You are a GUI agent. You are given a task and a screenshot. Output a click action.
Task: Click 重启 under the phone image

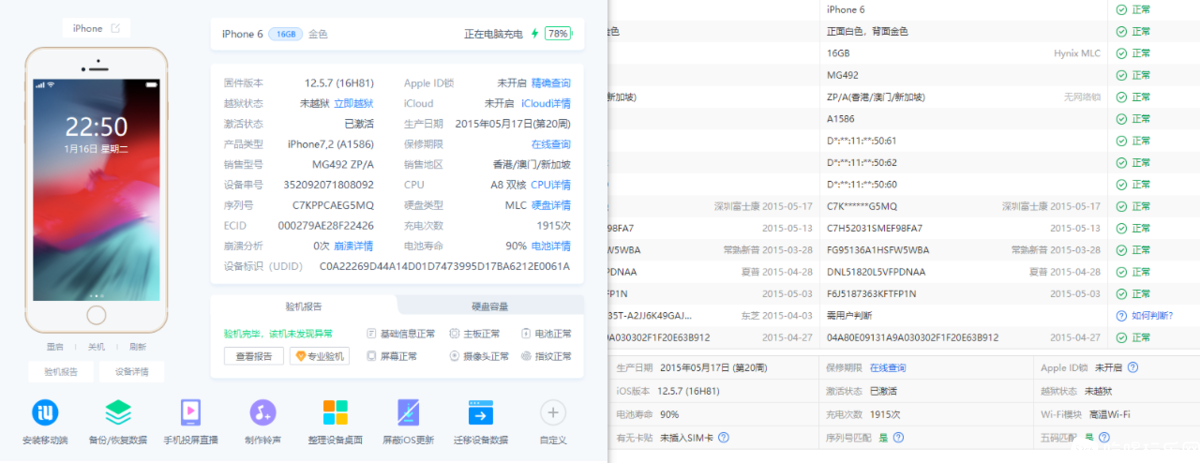click(54, 346)
